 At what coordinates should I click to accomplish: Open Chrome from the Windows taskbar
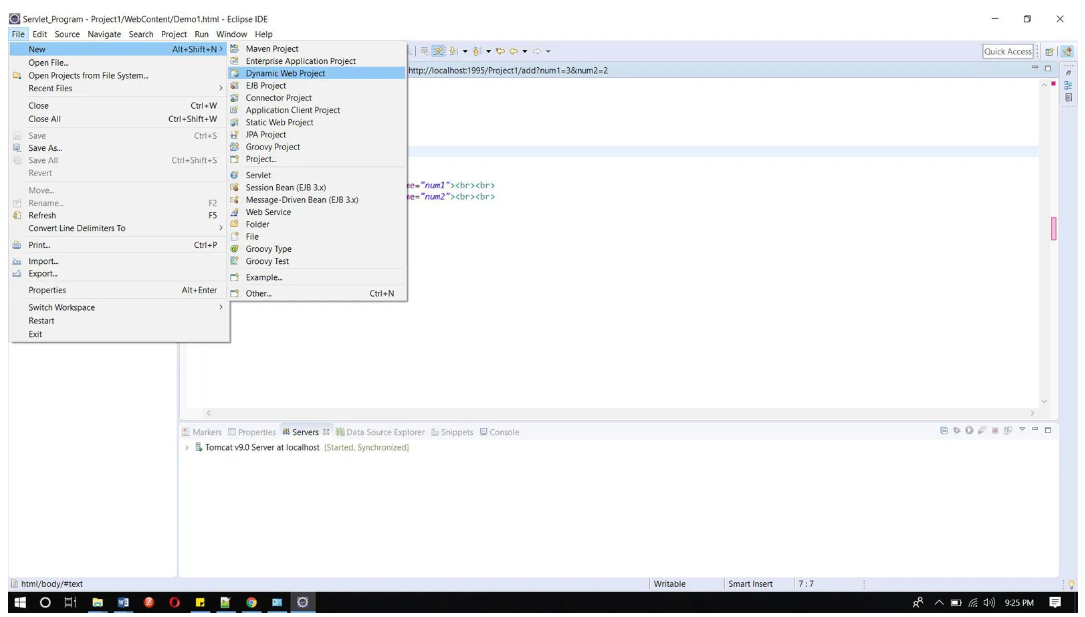coord(251,603)
